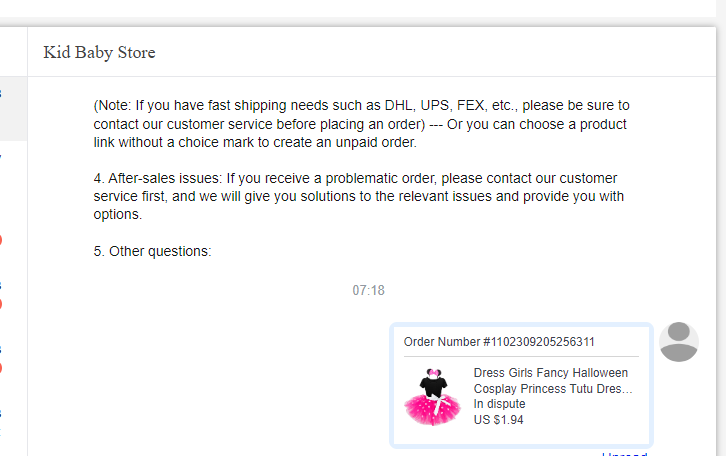Click the Other questions line
The height and width of the screenshot is (456, 726).
point(152,252)
